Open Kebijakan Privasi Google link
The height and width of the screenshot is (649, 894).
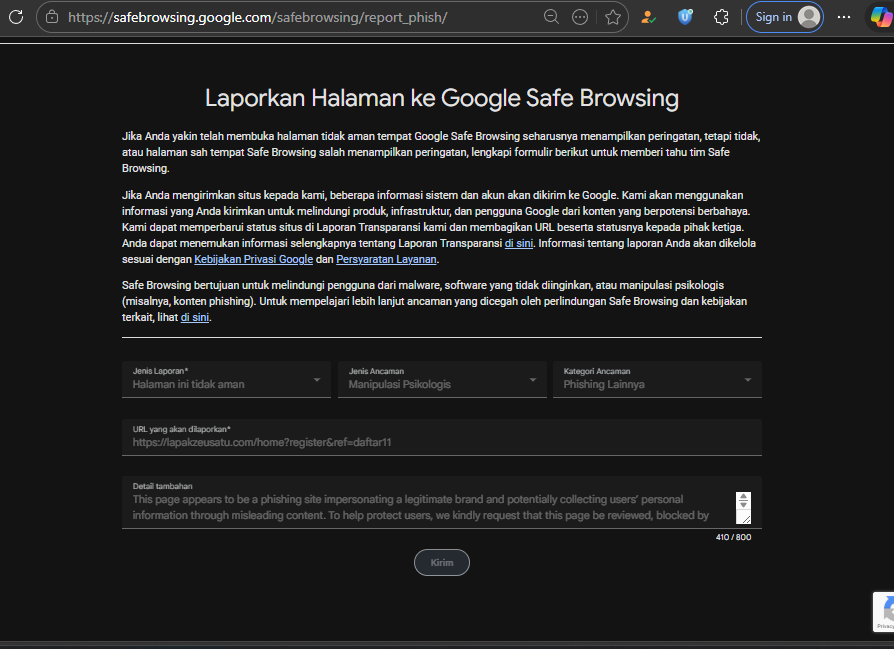pos(254,259)
